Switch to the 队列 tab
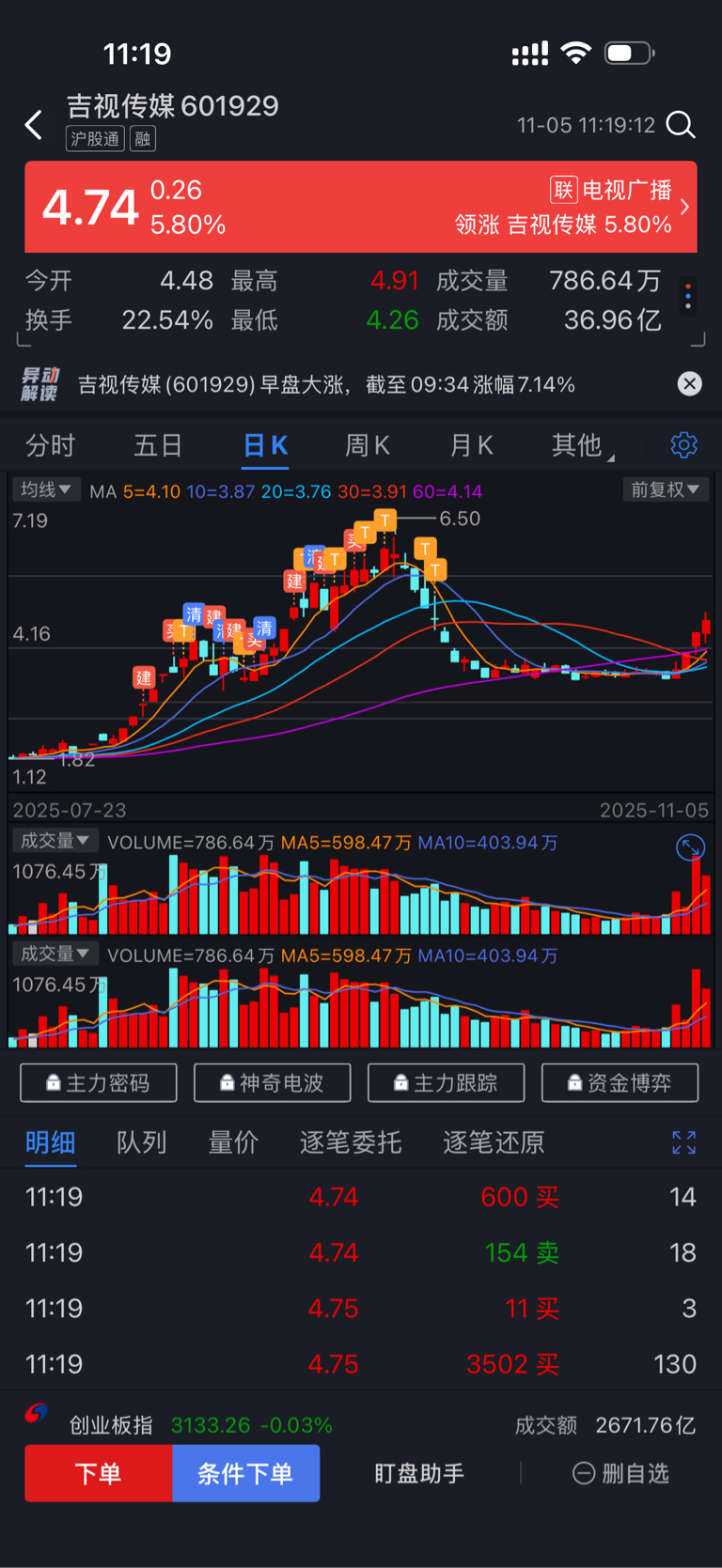This screenshot has height=1568, width=722. tap(141, 1142)
